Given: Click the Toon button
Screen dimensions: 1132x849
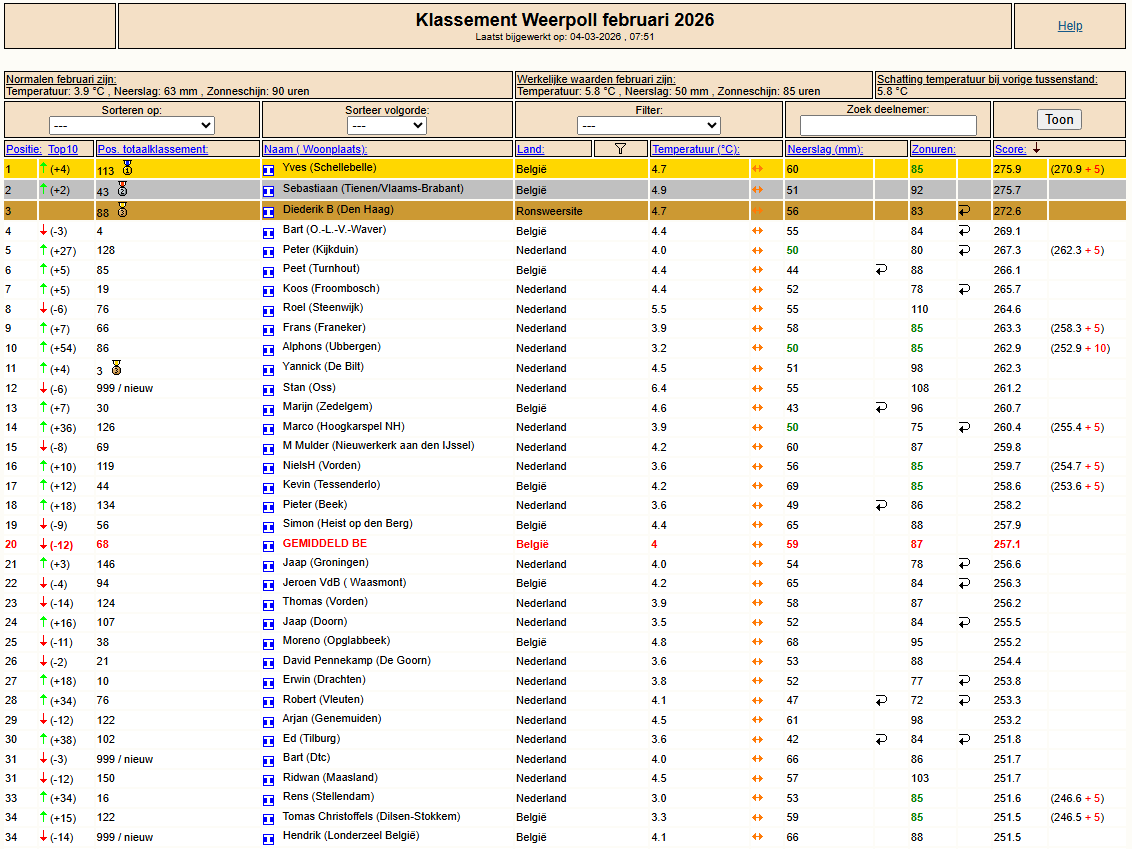Looking at the screenshot, I should [x=1059, y=120].
